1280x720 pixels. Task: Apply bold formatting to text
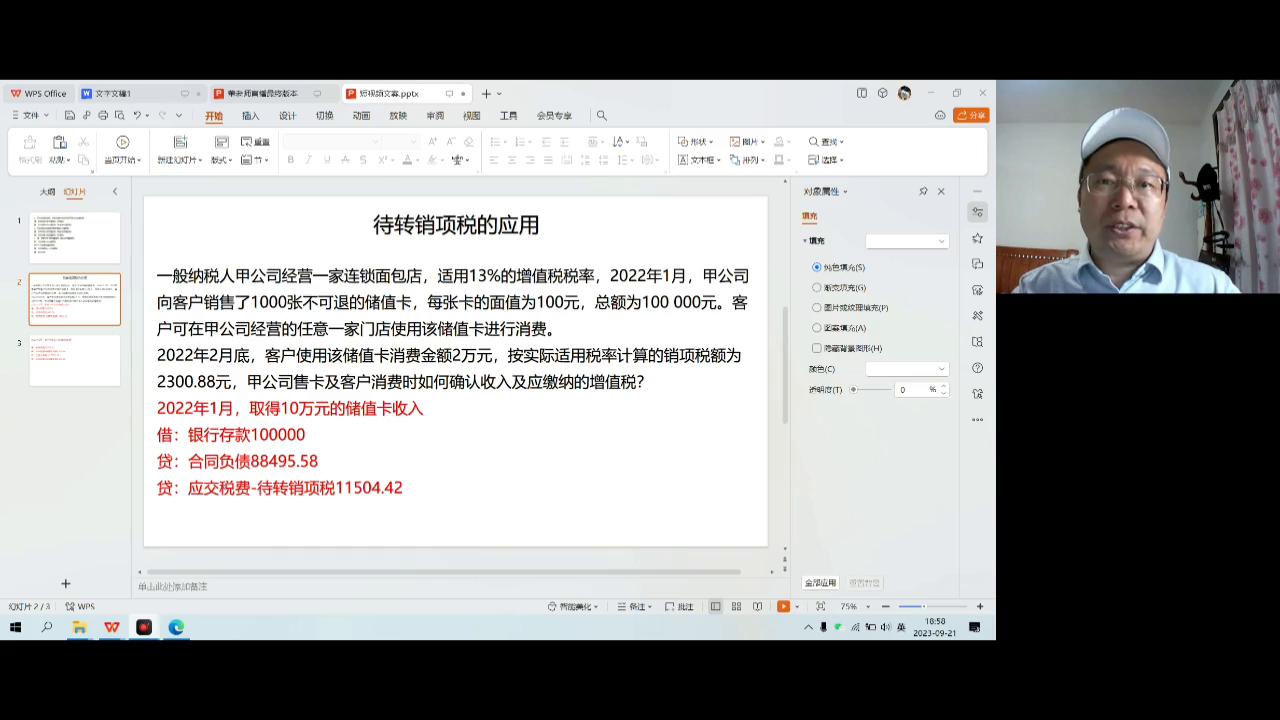(290, 160)
